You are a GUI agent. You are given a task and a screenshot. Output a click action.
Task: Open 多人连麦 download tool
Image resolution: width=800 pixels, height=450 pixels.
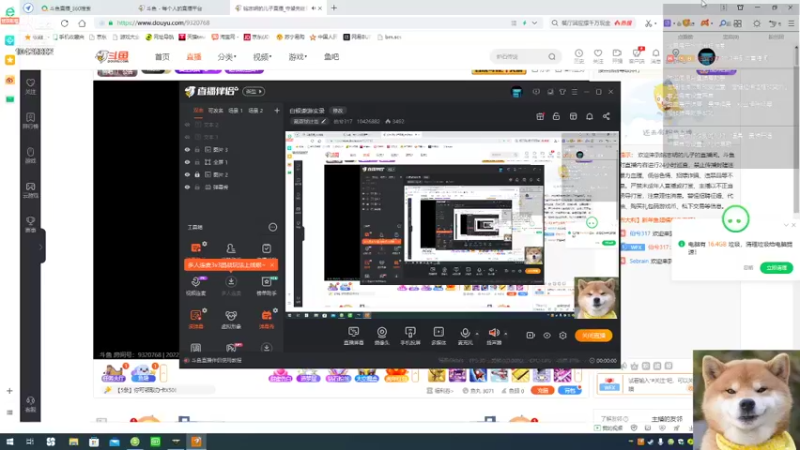231,286
